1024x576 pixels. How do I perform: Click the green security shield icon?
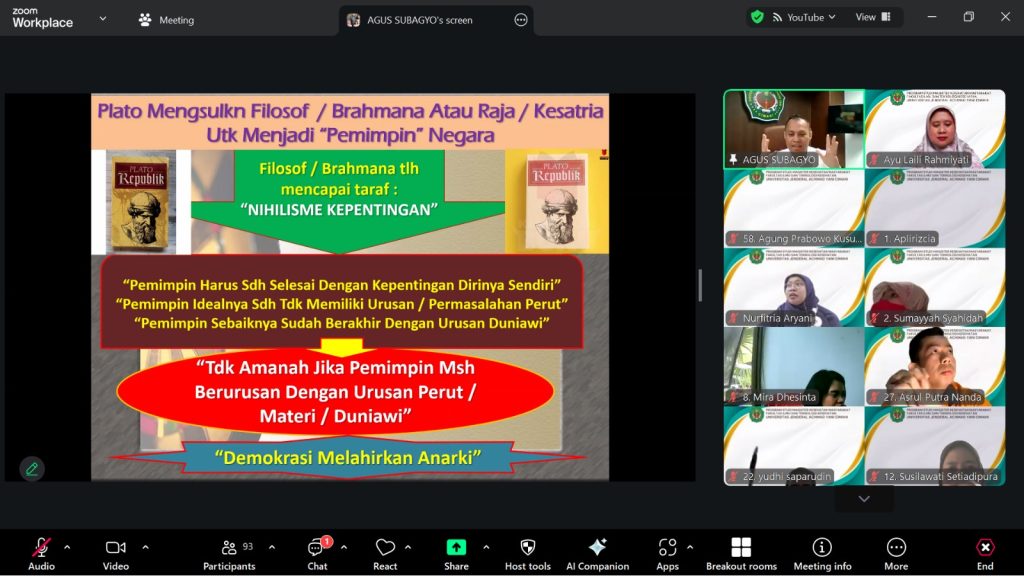pos(757,16)
